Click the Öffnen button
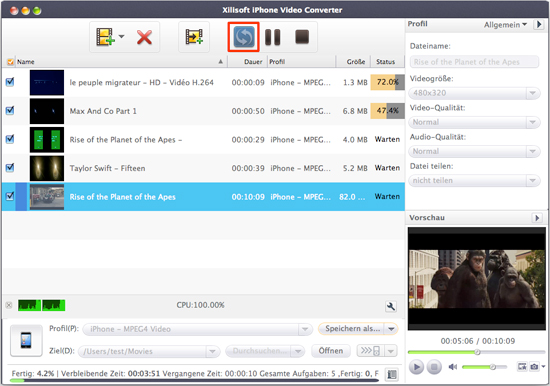550x386 pixels. (x=331, y=351)
